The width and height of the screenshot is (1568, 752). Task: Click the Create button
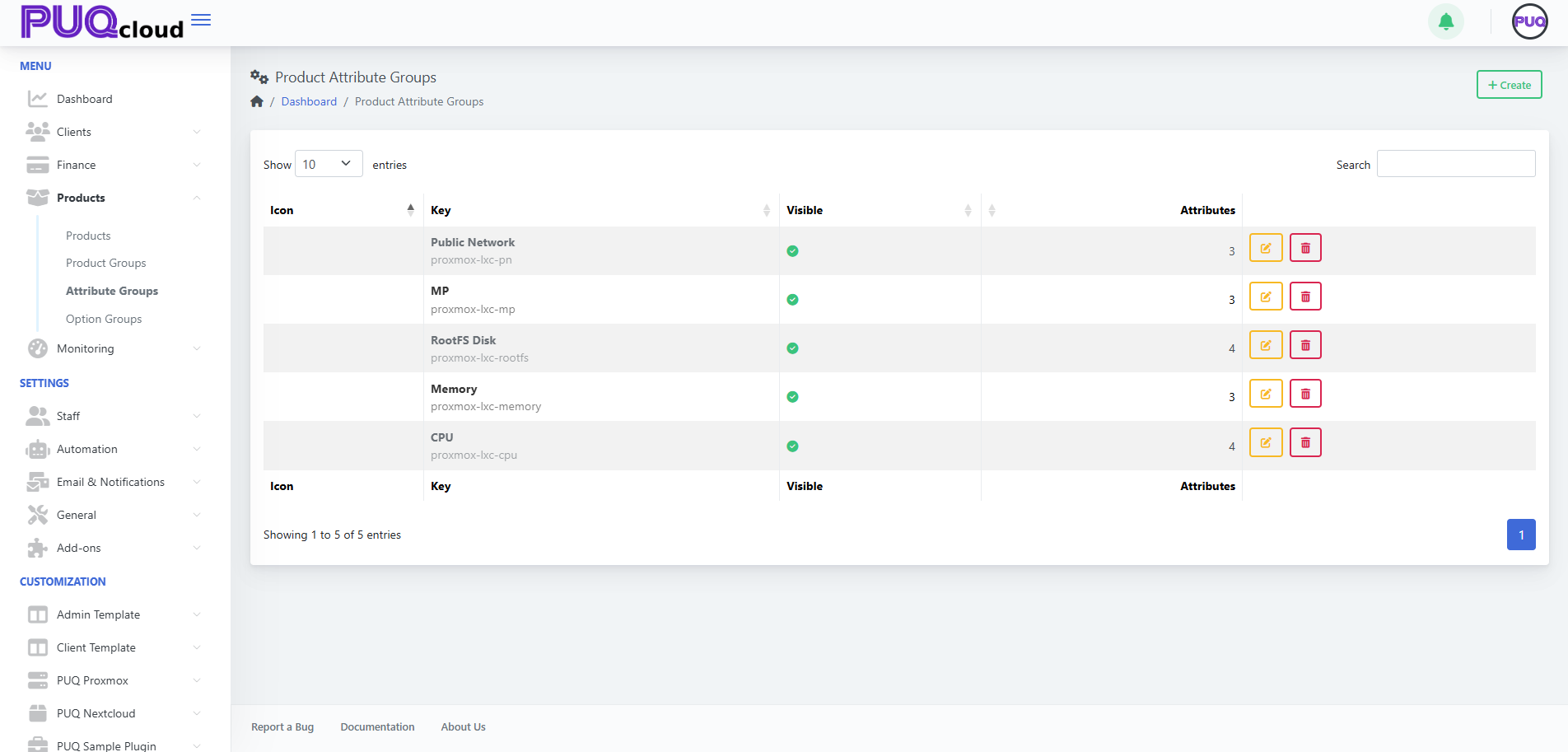1509,85
